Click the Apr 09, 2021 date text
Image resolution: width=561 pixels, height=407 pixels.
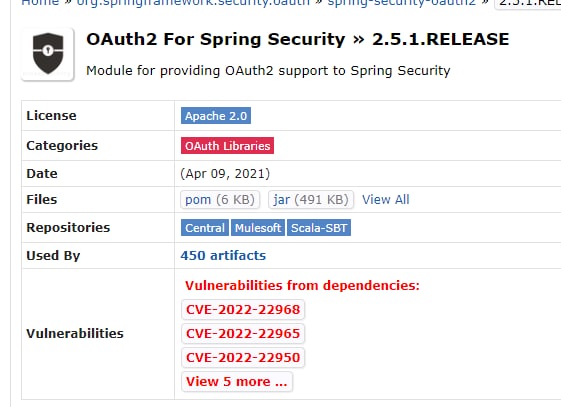click(x=225, y=174)
